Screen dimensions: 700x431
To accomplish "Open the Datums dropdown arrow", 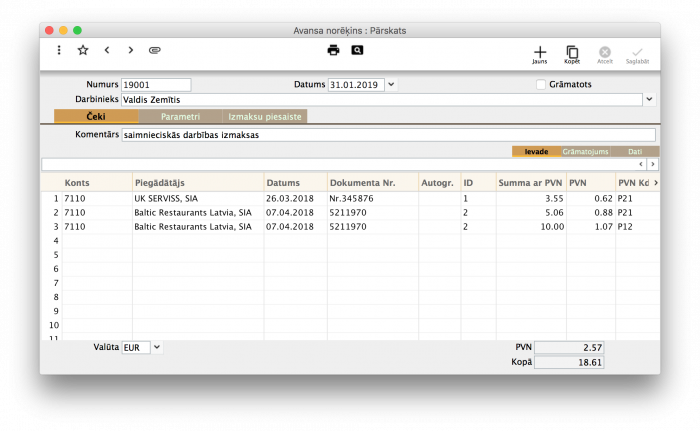I will click(x=391, y=85).
